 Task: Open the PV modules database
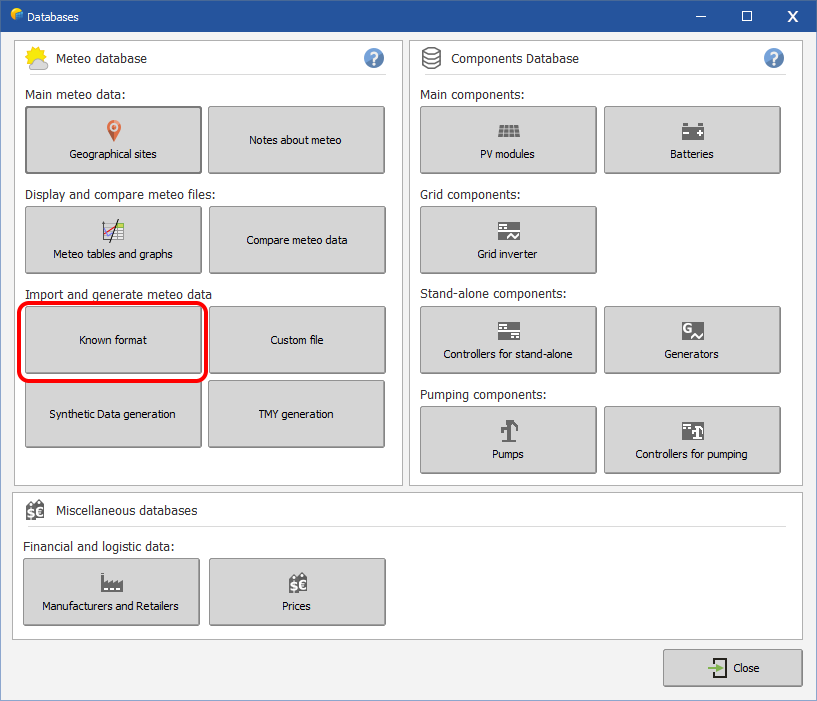click(508, 140)
